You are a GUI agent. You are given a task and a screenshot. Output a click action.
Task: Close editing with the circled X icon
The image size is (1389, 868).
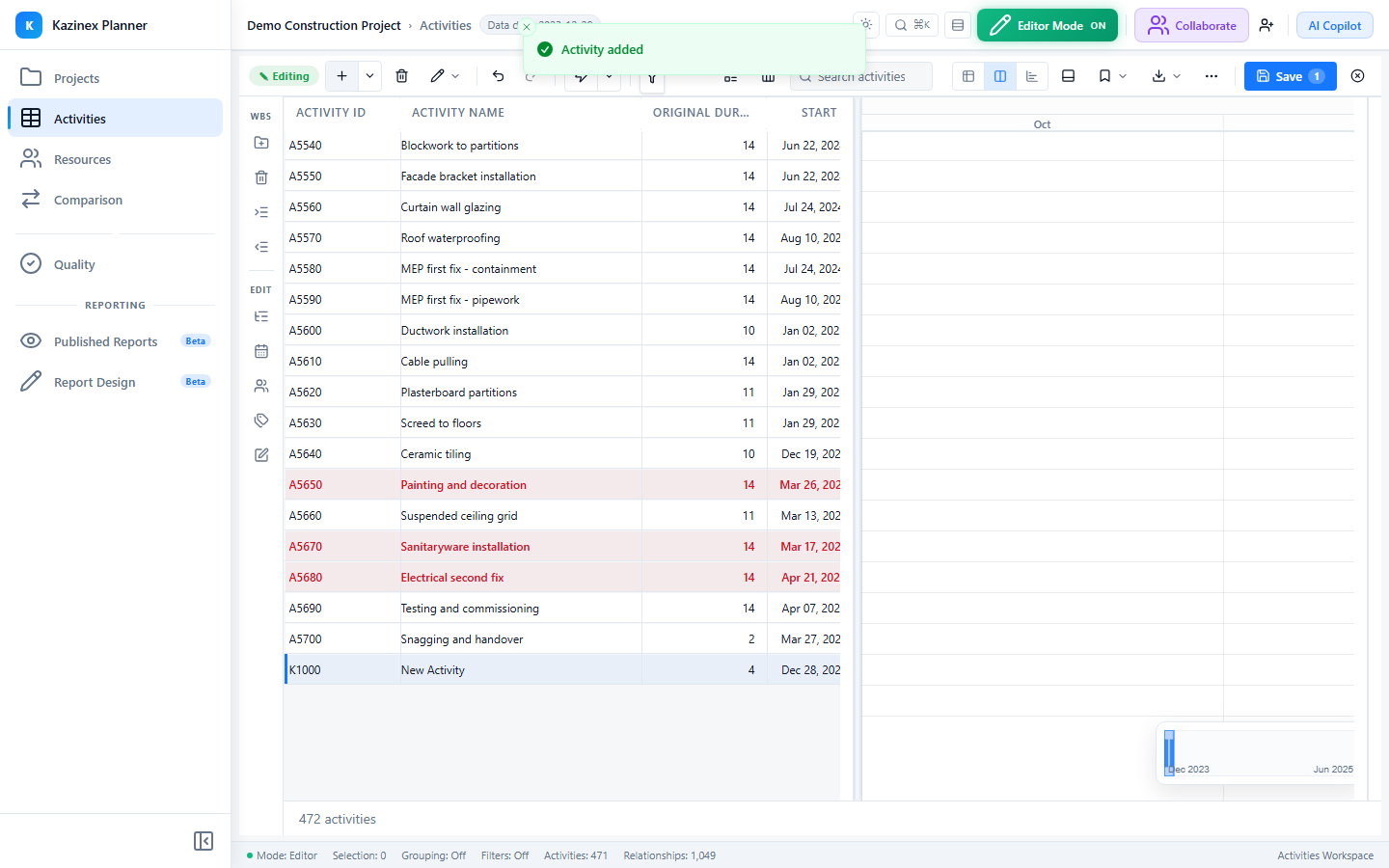[x=1357, y=76]
